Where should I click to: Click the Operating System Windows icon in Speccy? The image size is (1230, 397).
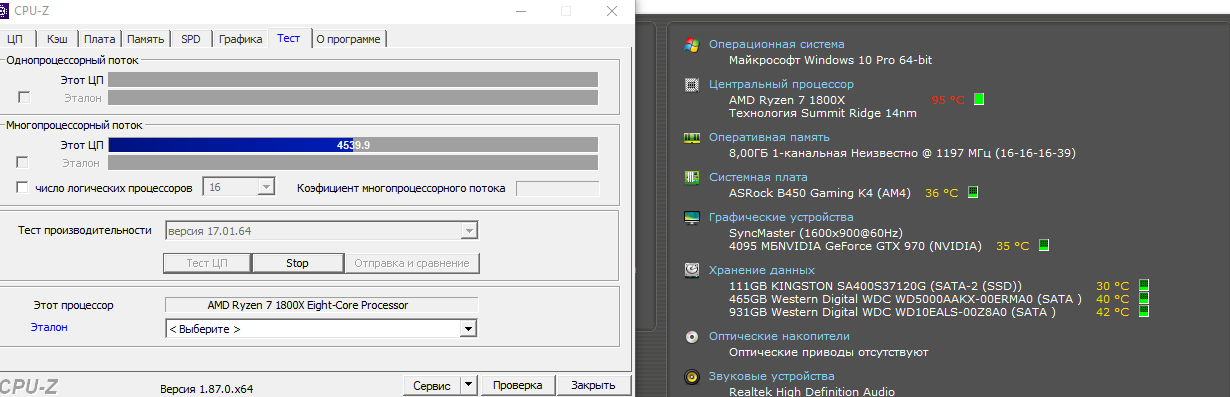pos(691,44)
